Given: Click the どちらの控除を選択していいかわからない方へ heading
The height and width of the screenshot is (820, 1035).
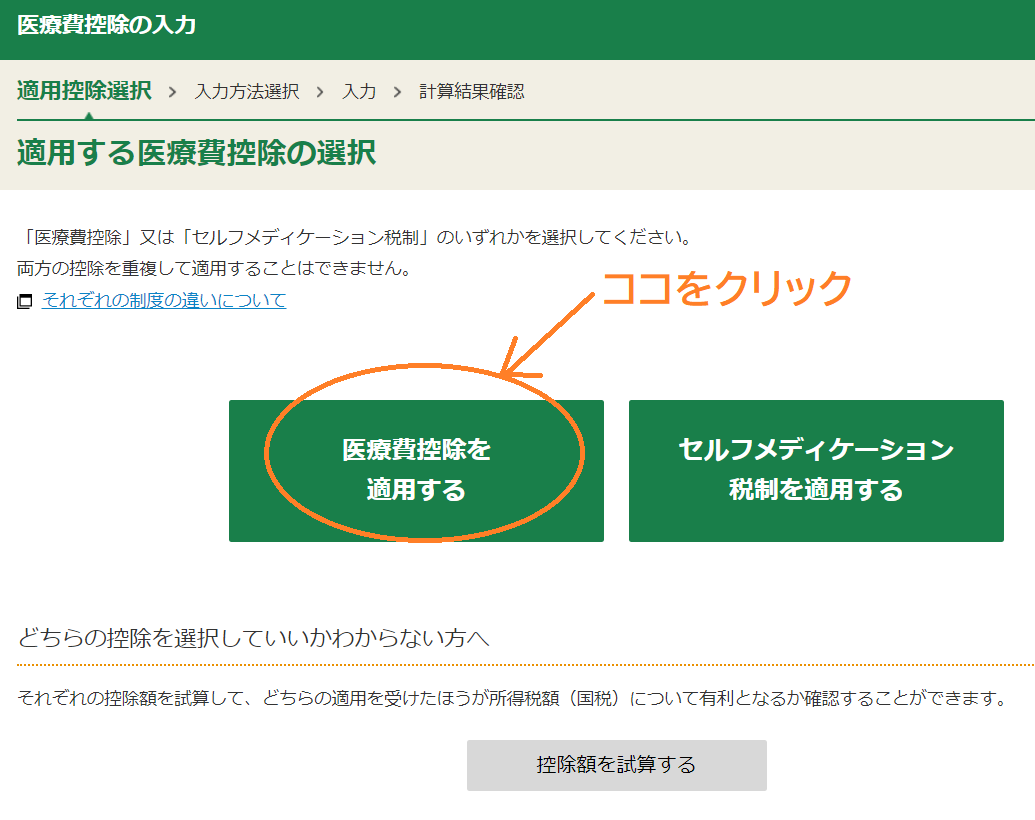Looking at the screenshot, I should (254, 638).
